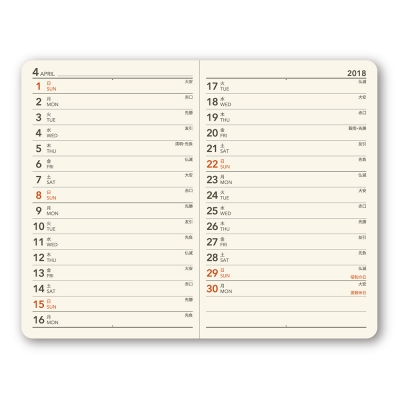Screen dimensions: 400x400
Task: Click the April 25 Wednesday entry
Action: [286, 211]
